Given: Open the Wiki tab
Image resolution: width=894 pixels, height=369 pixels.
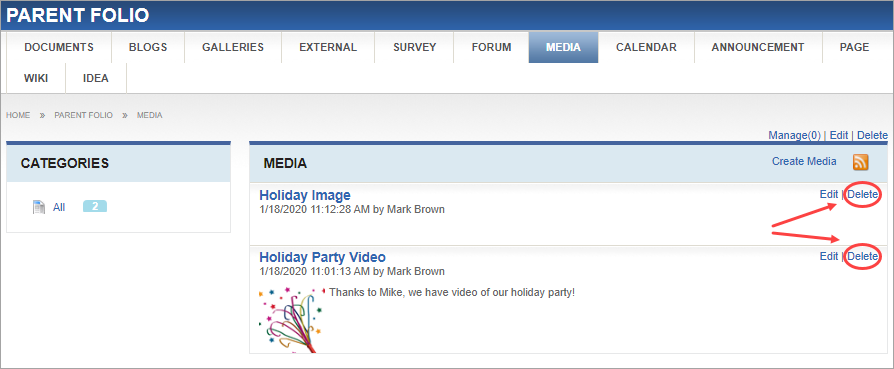Looking at the screenshot, I should (36, 78).
